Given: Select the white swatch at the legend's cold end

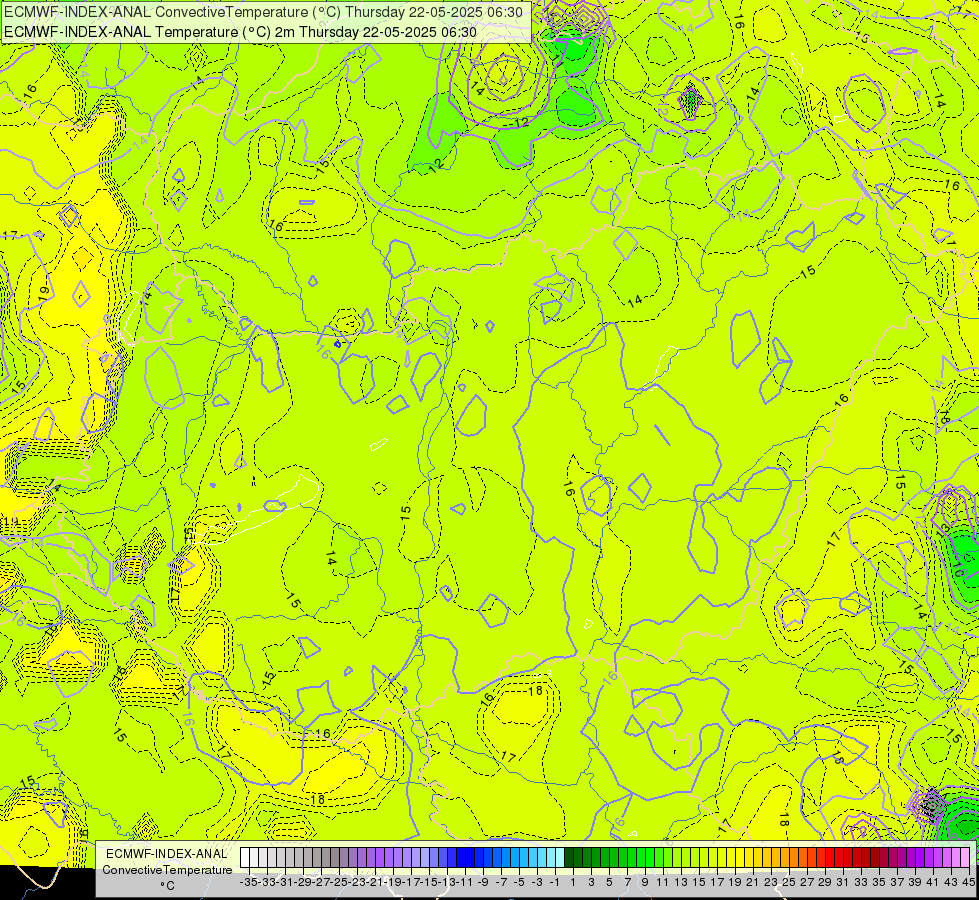Looking at the screenshot, I should tap(245, 858).
